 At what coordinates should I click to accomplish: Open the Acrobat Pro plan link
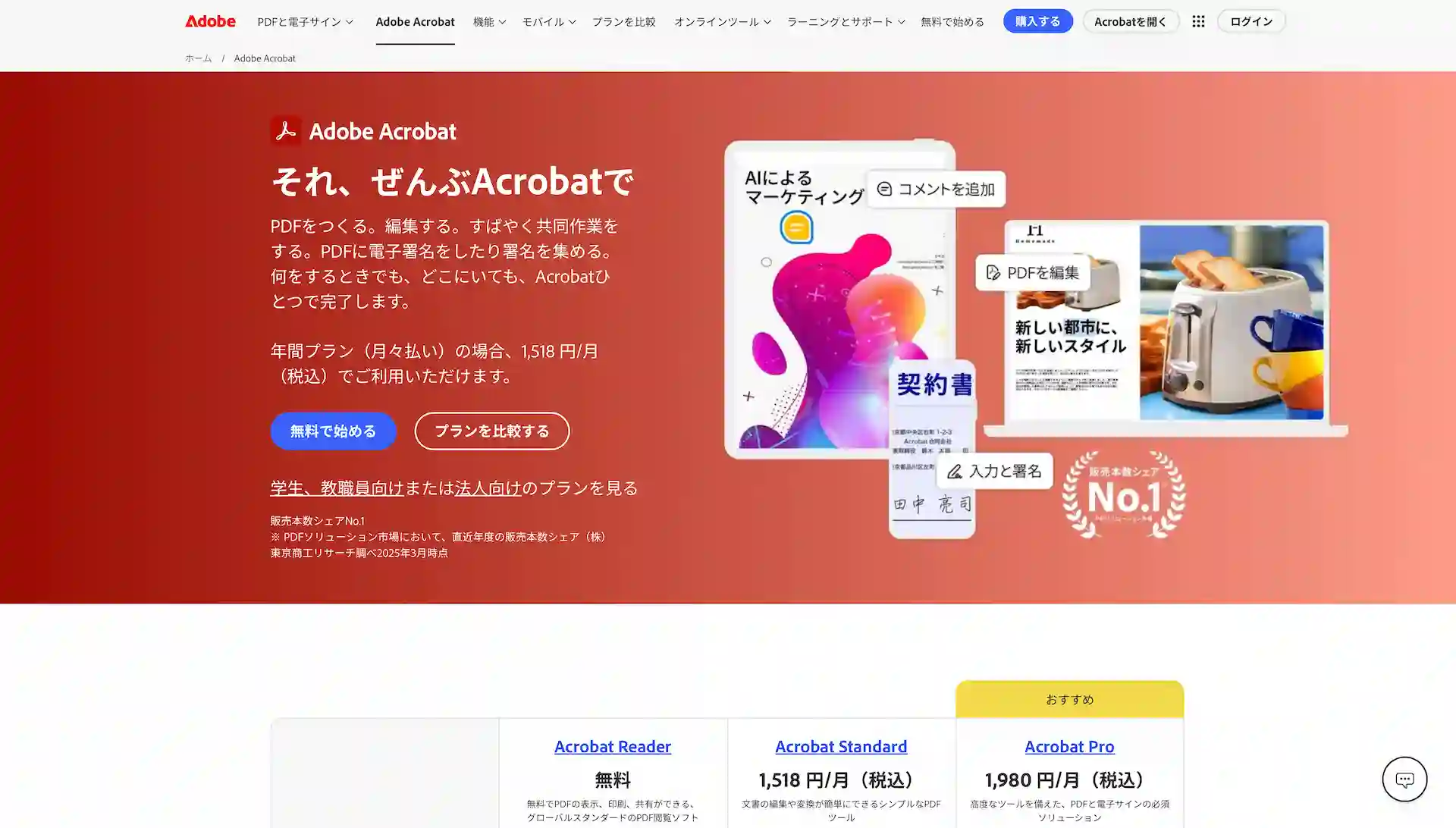click(1069, 746)
